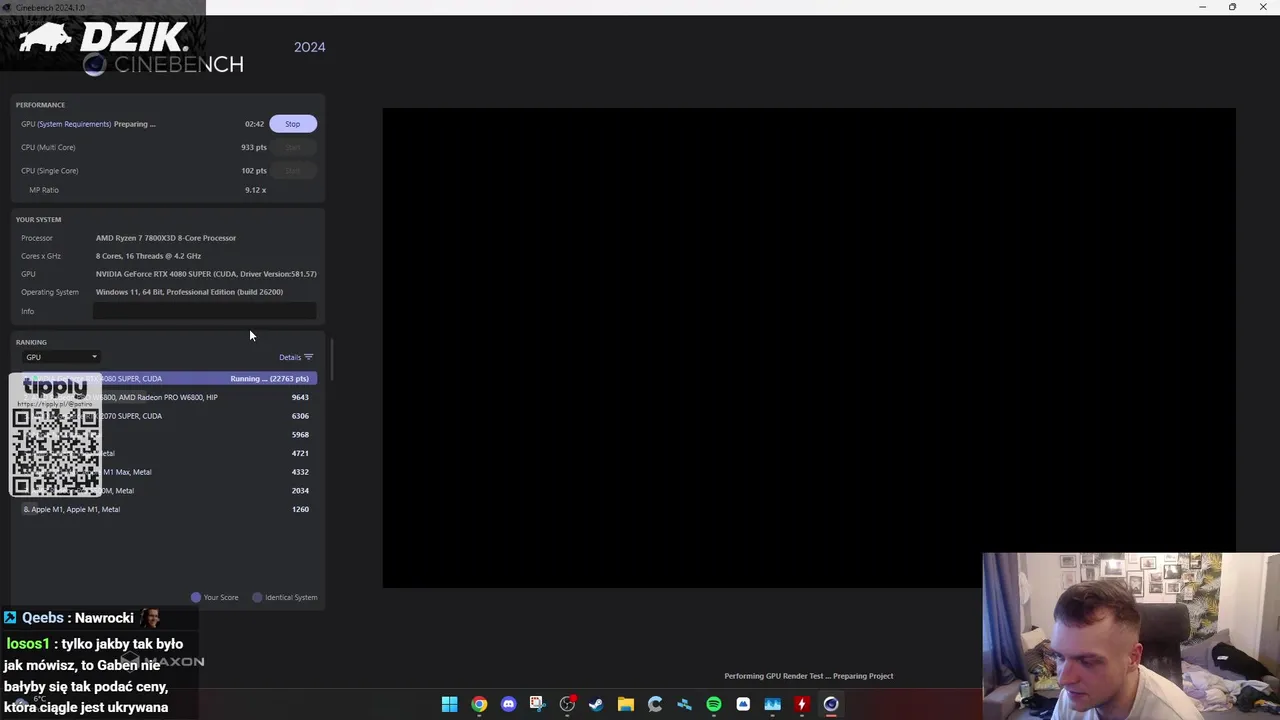Click the Info text field
Viewport: 1280px width, 720px height.
tap(205, 311)
